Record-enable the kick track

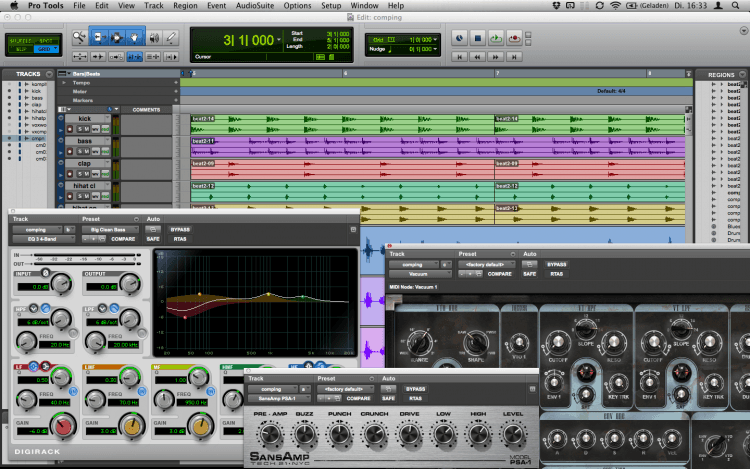click(x=70, y=129)
